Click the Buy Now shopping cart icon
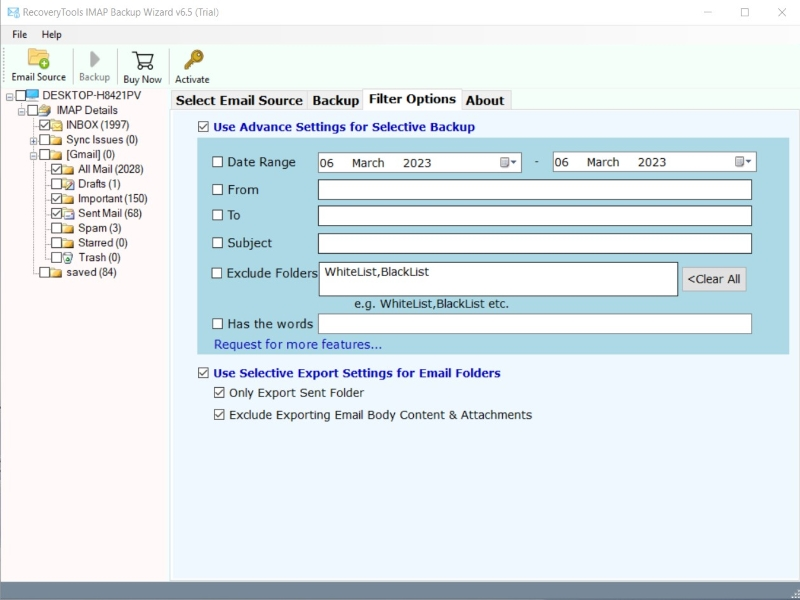The width and height of the screenshot is (800, 600). pos(142,60)
